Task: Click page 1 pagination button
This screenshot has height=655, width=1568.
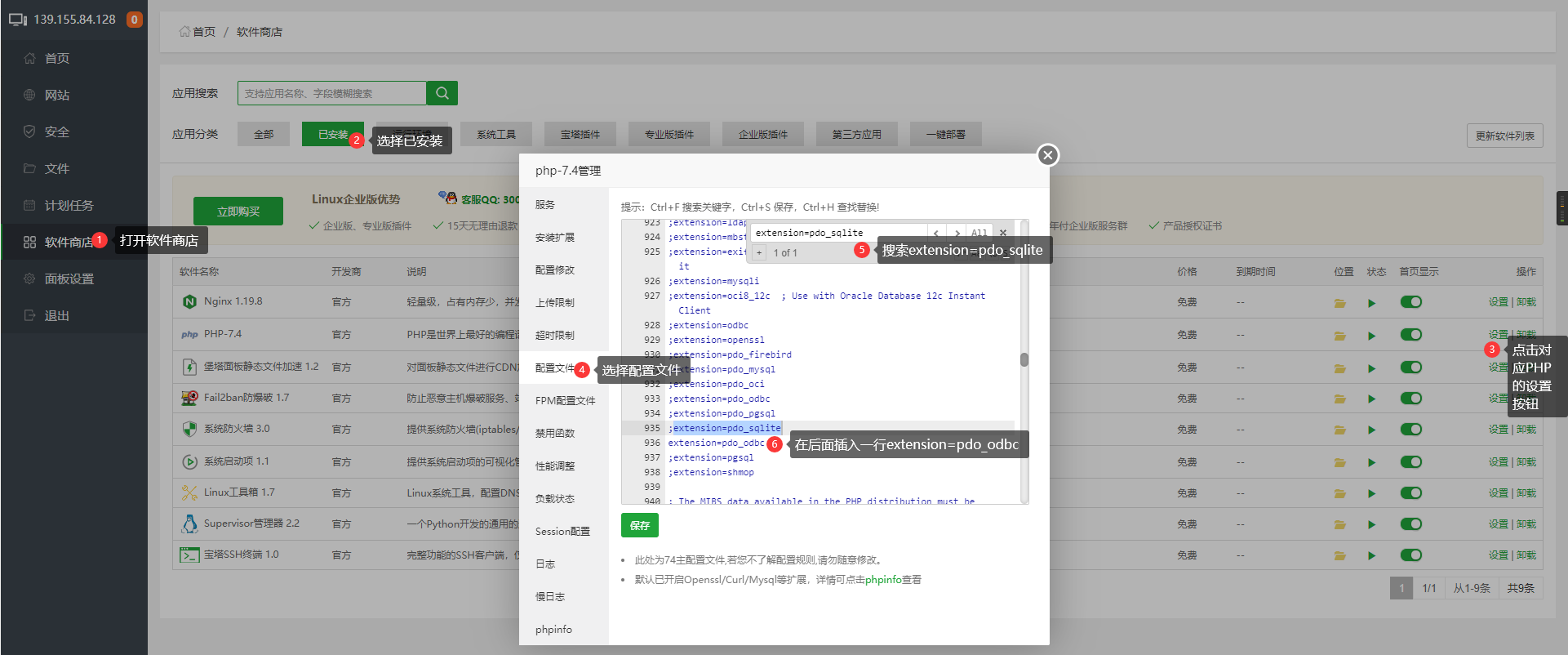Action: coord(1401,588)
